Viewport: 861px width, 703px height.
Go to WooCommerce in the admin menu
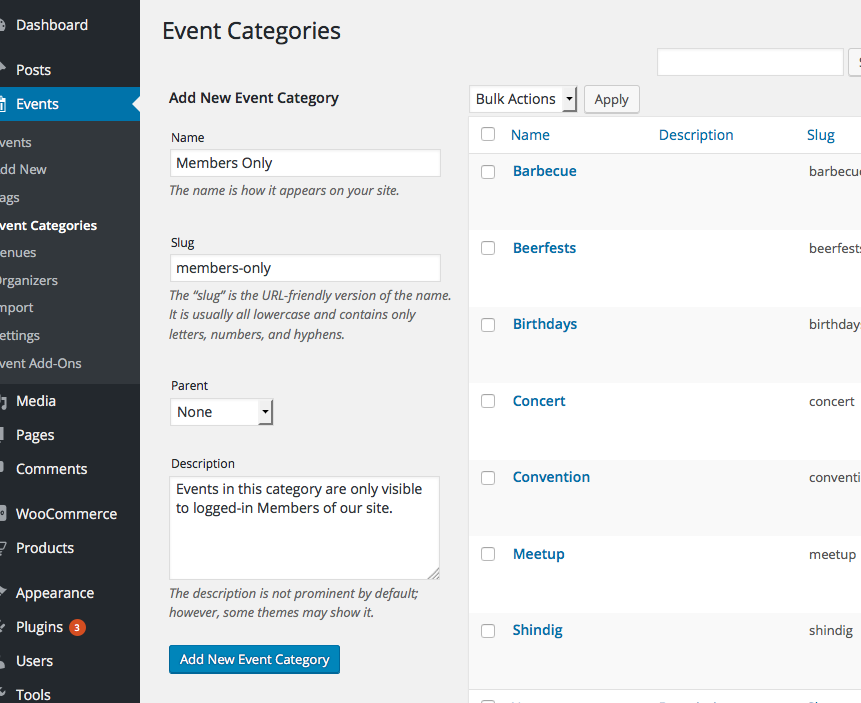(x=66, y=514)
